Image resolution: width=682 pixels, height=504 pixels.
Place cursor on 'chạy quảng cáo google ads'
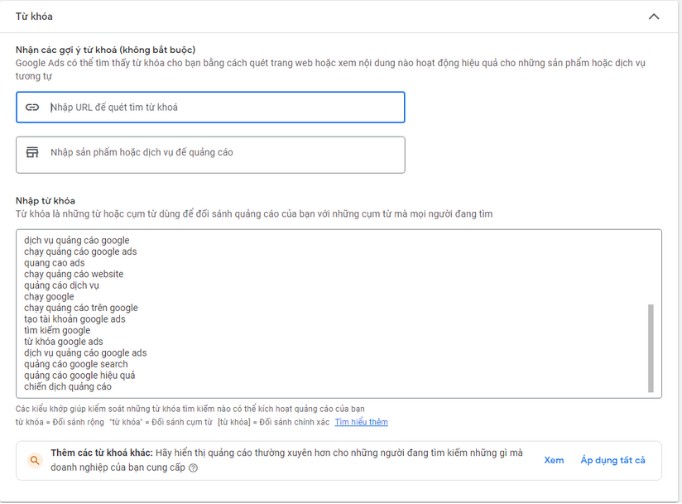pyautogui.click(x=80, y=252)
